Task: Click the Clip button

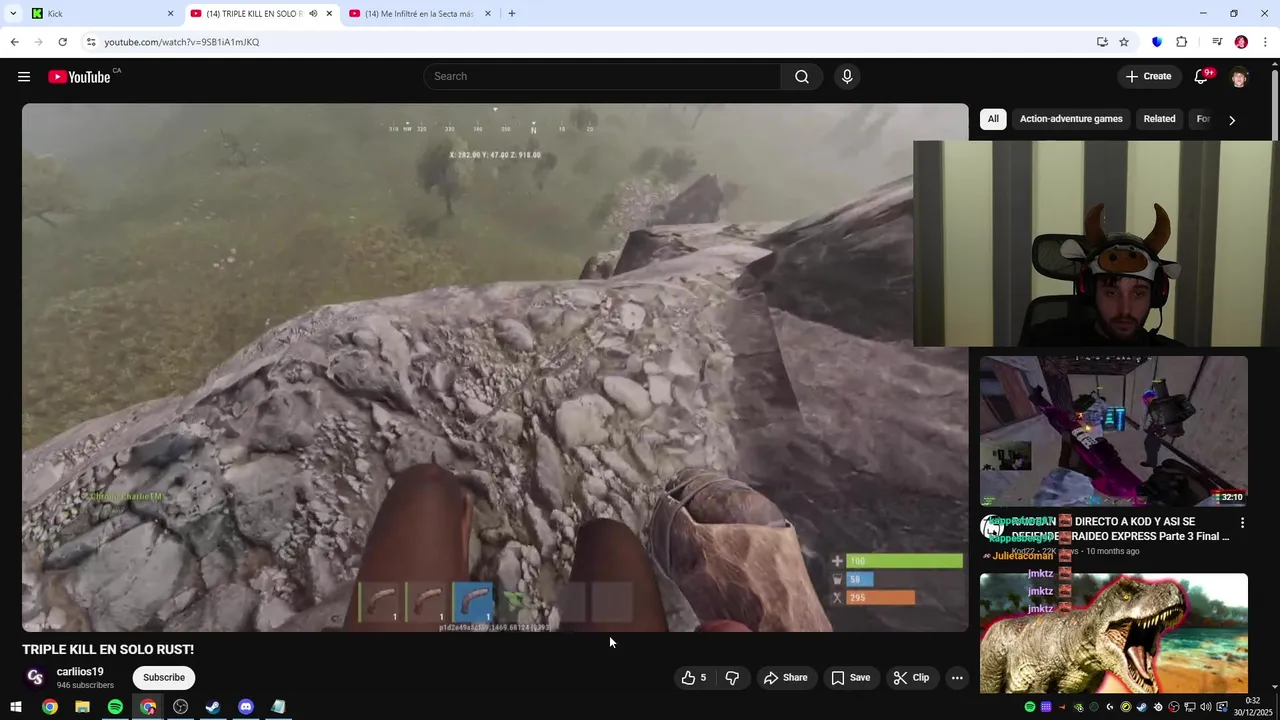Action: [x=911, y=678]
